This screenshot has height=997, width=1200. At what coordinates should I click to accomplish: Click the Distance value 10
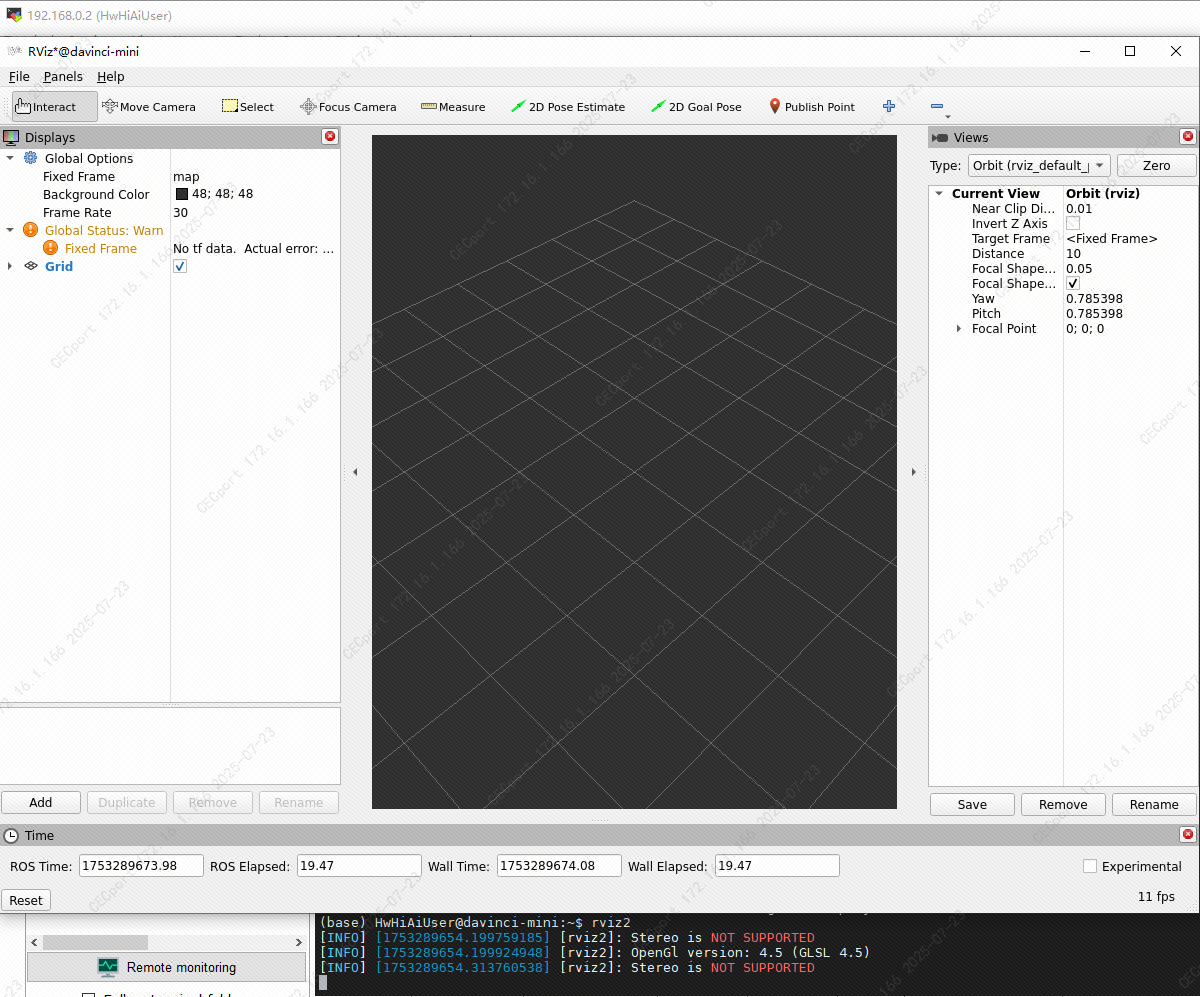click(1073, 253)
